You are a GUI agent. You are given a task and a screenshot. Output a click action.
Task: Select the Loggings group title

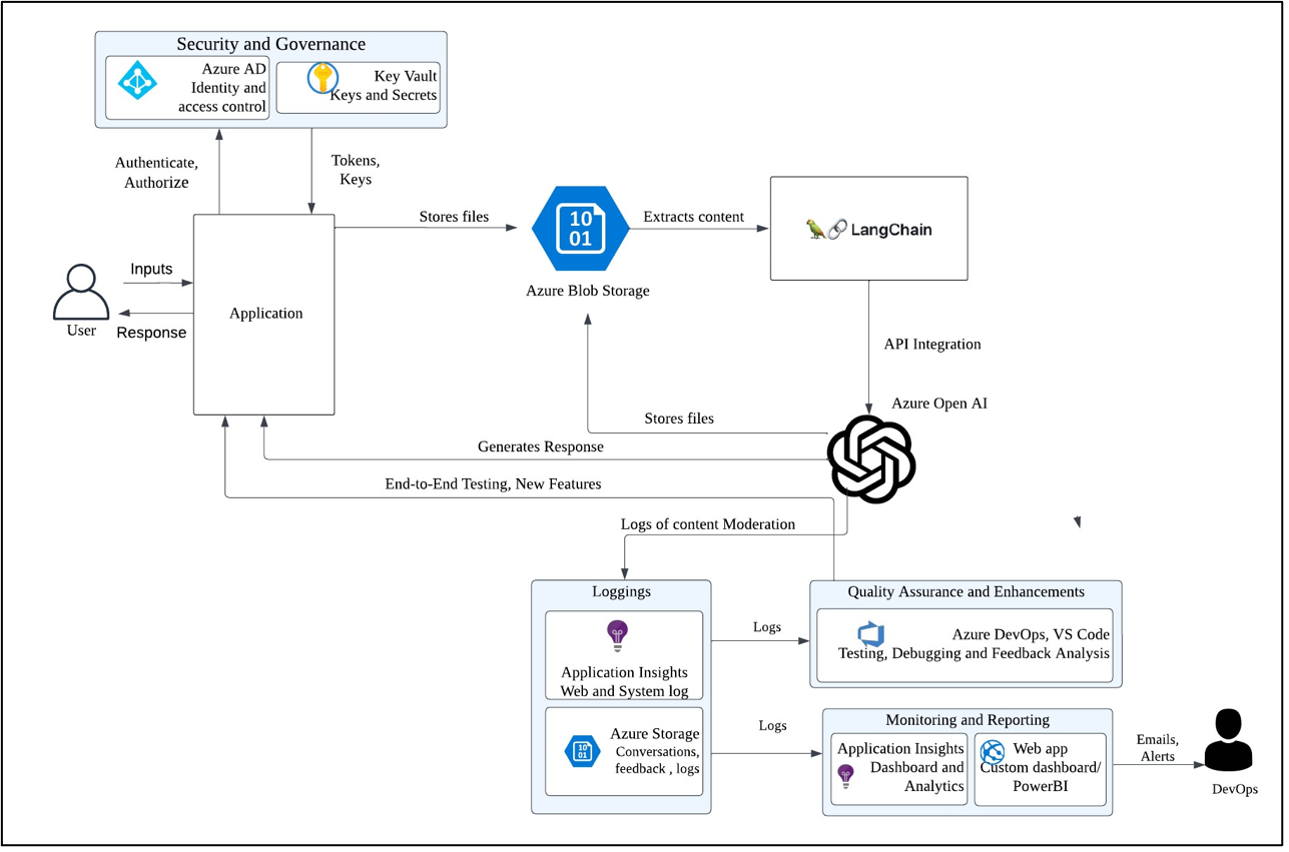coord(621,591)
